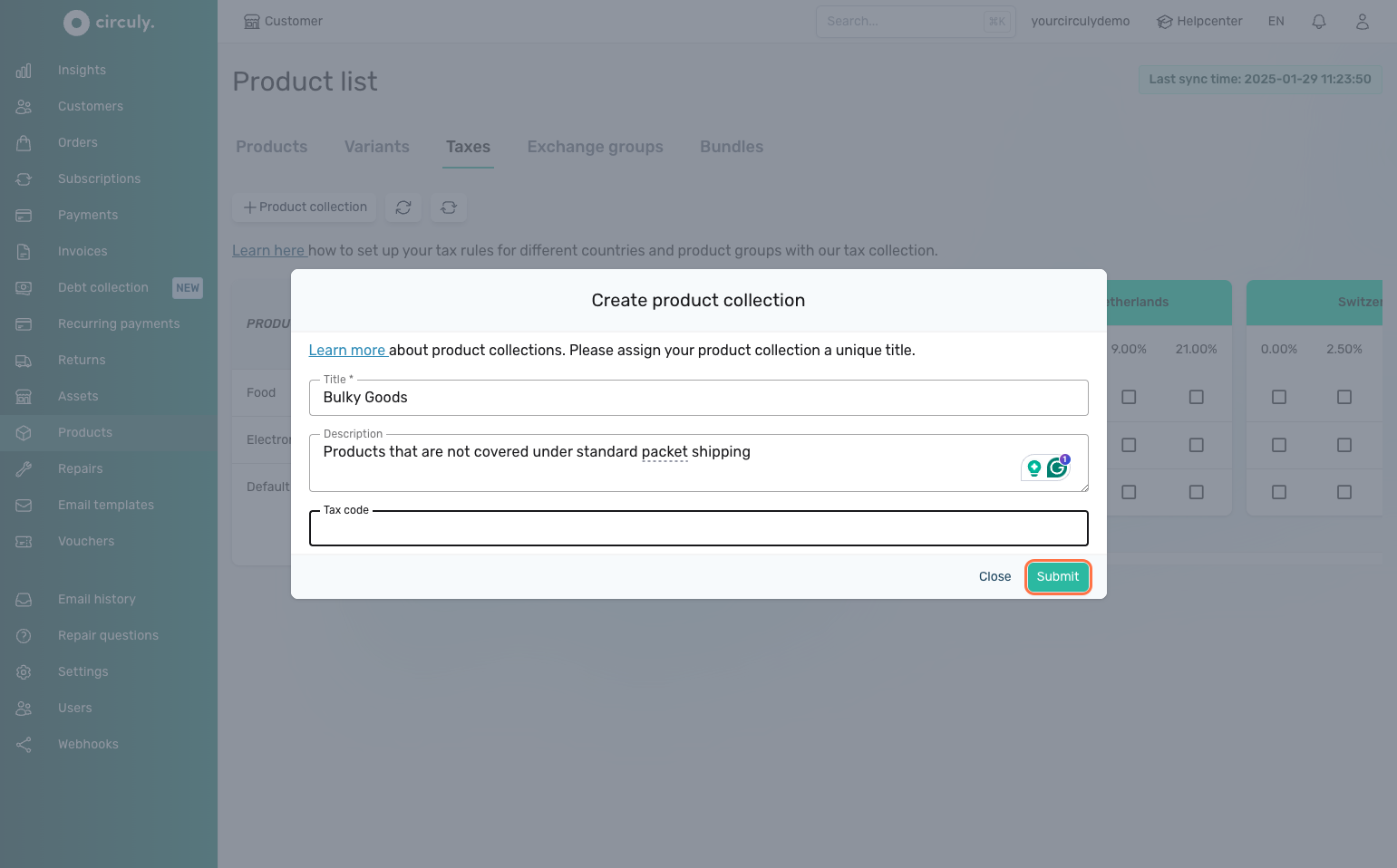Click the Subscriptions cycle icon
Viewport: 1397px width, 868px height.
coord(24,179)
